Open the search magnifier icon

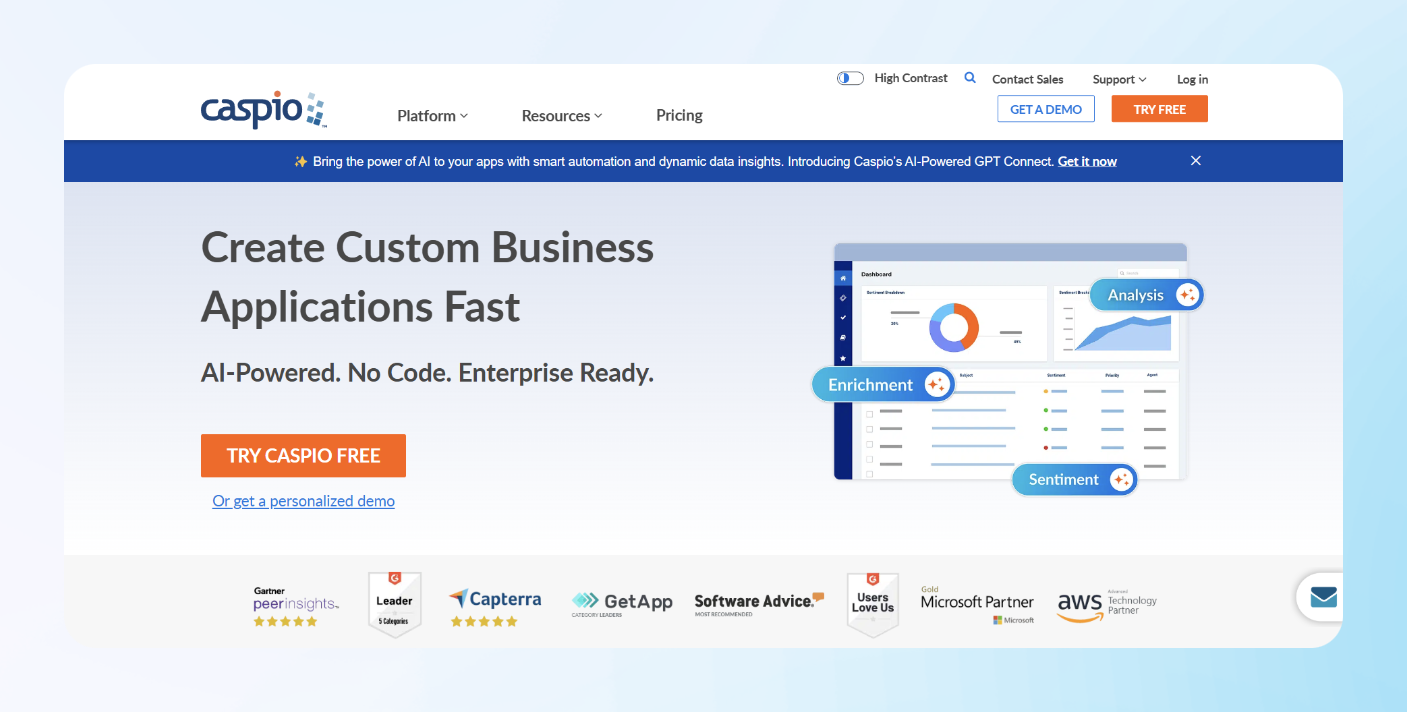pos(970,77)
